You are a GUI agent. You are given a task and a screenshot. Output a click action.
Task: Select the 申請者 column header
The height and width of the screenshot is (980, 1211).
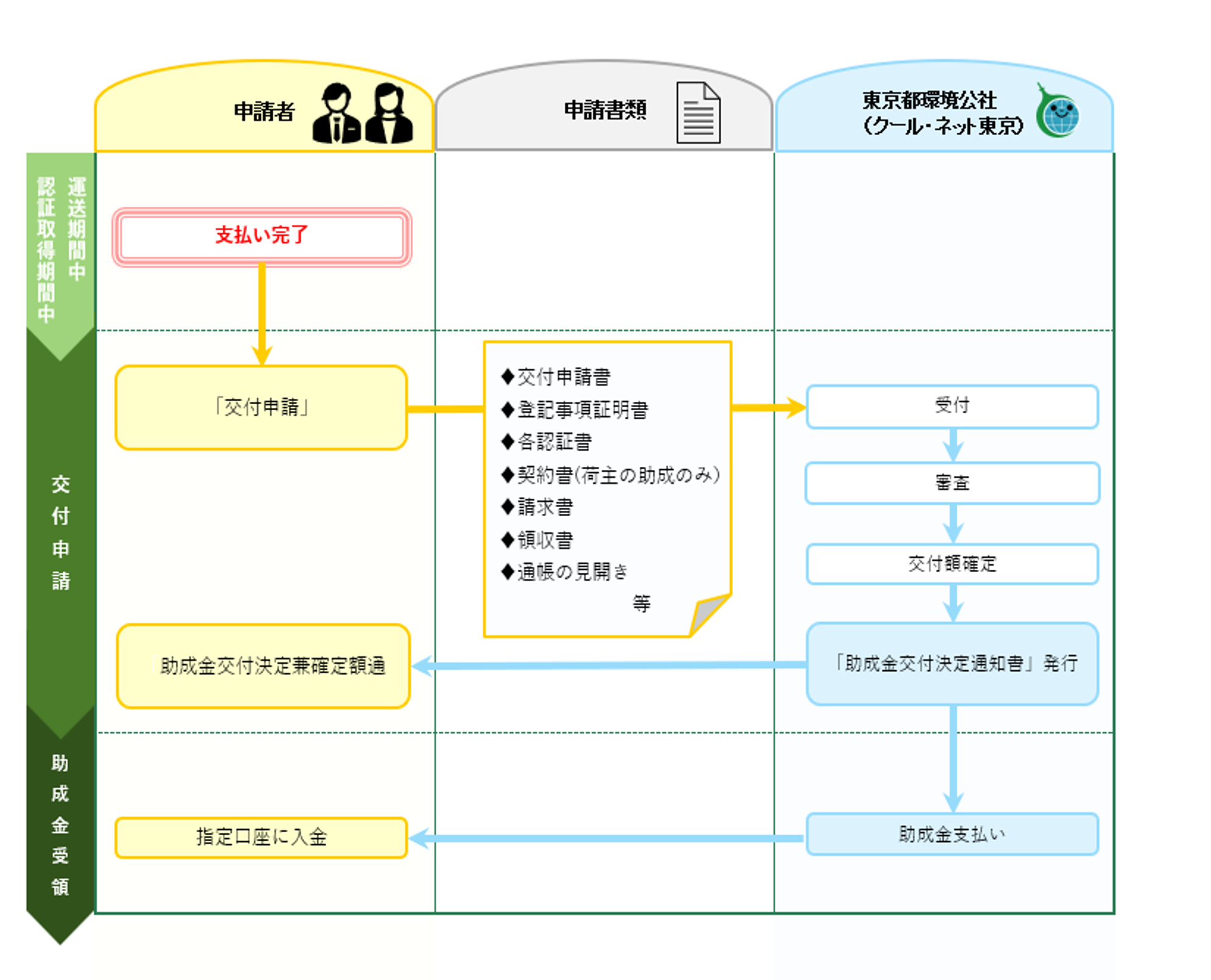(x=263, y=111)
